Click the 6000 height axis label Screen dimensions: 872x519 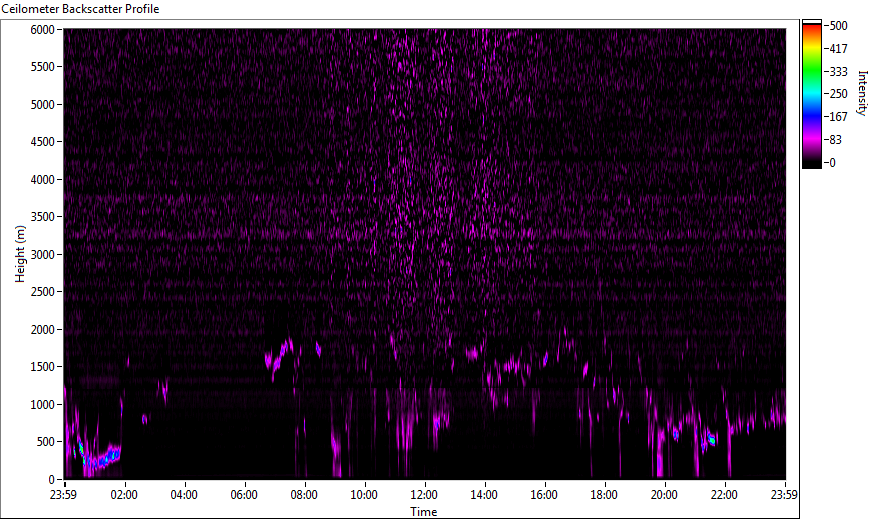pos(42,29)
